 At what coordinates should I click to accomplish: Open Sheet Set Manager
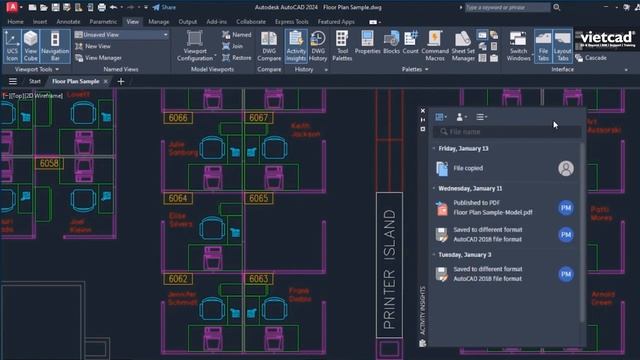pyautogui.click(x=463, y=46)
